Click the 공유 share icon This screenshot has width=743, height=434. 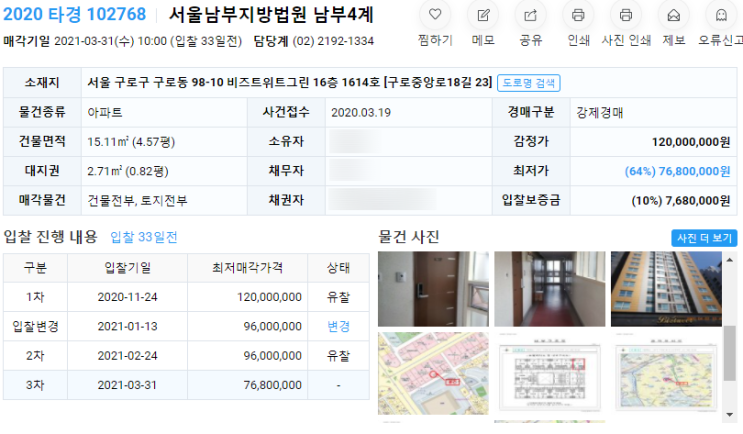(530, 15)
